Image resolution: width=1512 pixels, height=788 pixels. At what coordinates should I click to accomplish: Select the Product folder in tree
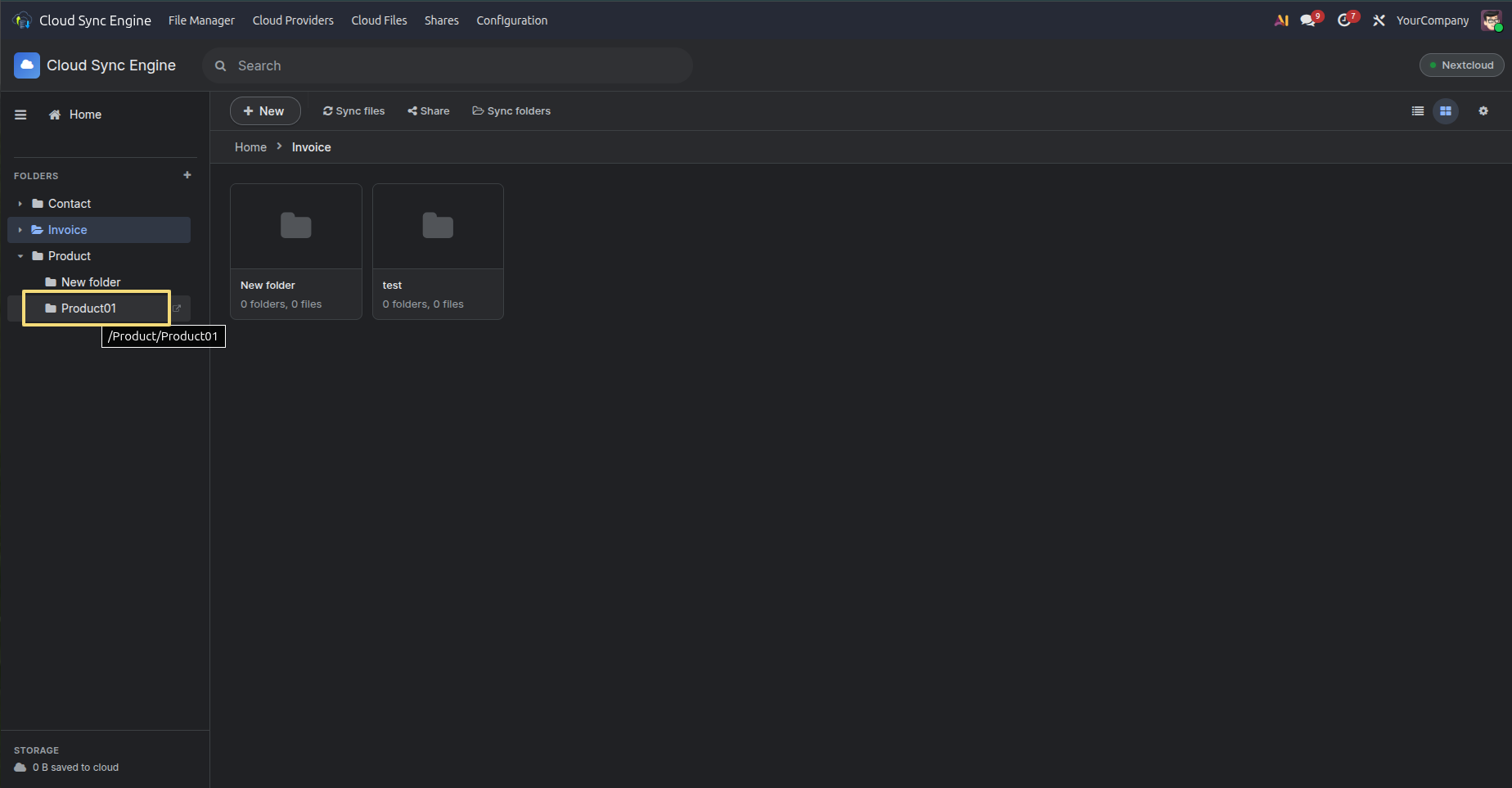[99, 256]
